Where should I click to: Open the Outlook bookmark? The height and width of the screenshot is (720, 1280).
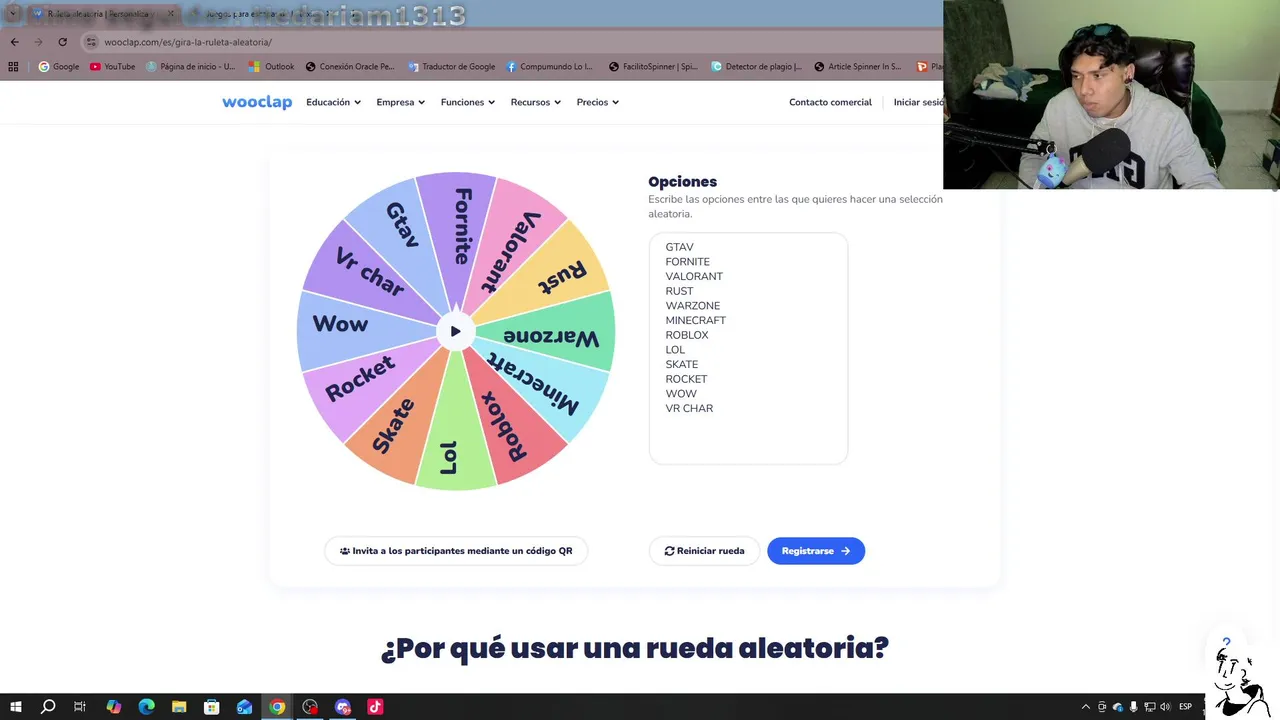pos(272,67)
